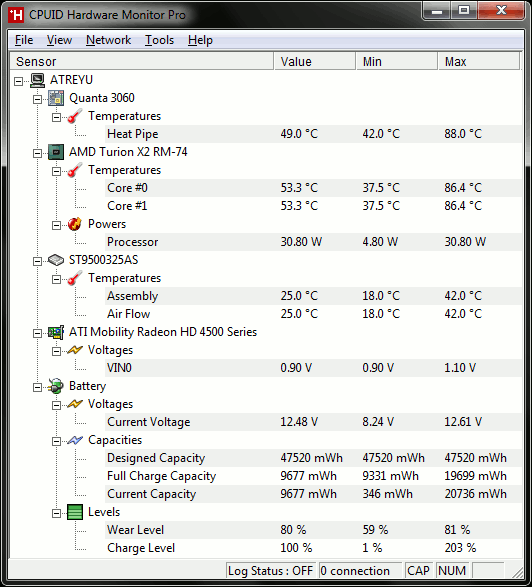Select the VIN0 voltage row
Viewport: 532px width, 587px height.
pyautogui.click(x=314, y=368)
